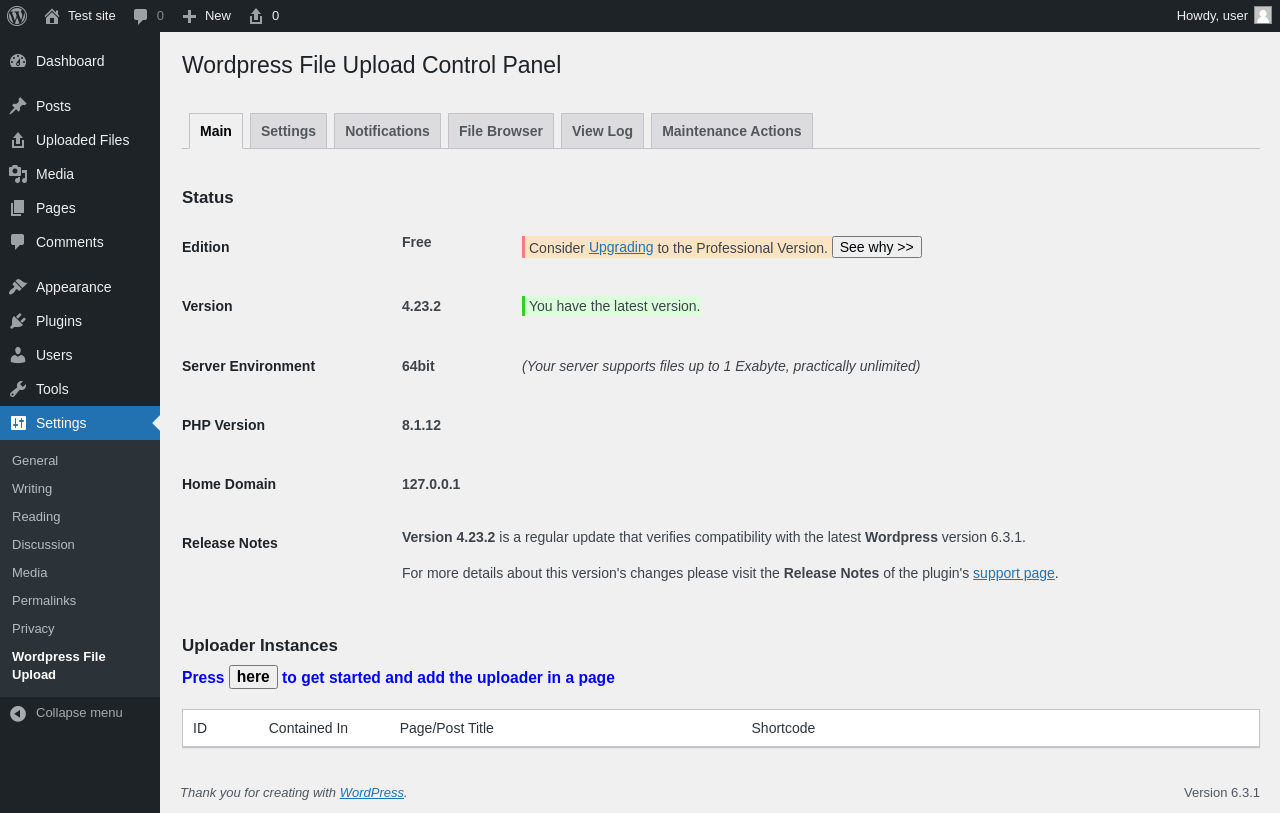
Task: Click the Appearance paintbrush icon
Action: [18, 287]
